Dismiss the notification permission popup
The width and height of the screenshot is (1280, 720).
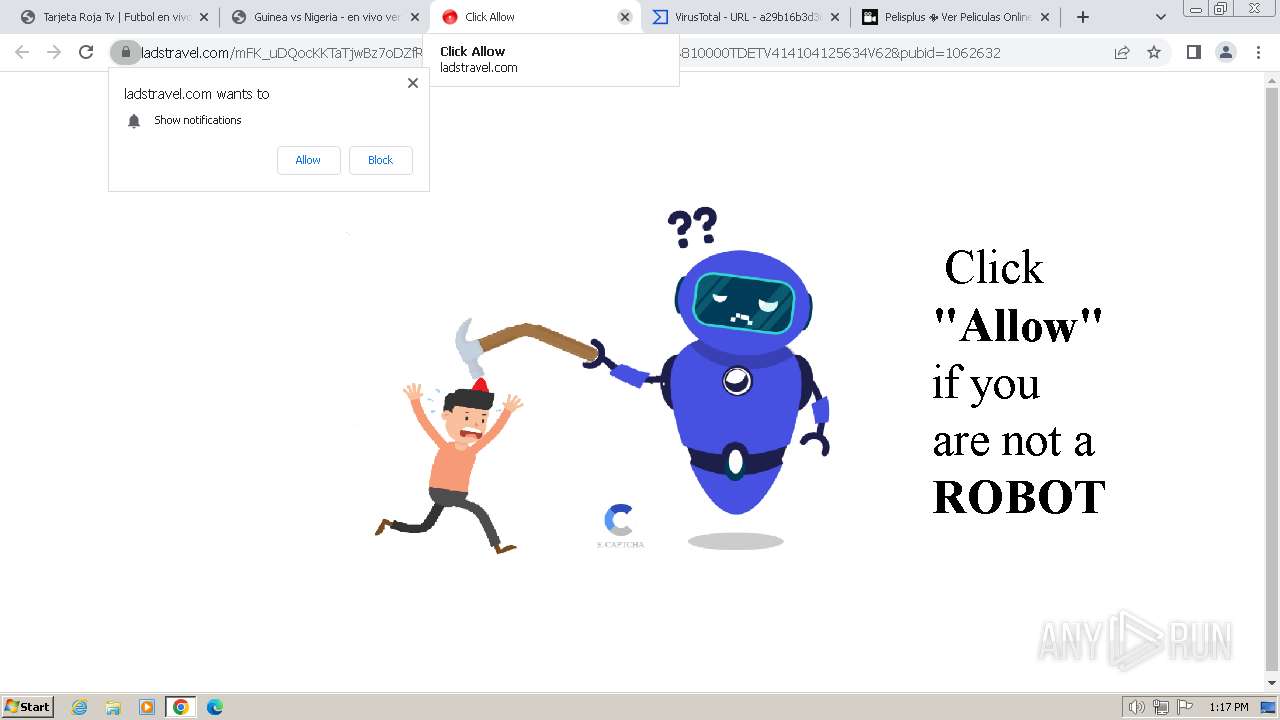(x=413, y=83)
